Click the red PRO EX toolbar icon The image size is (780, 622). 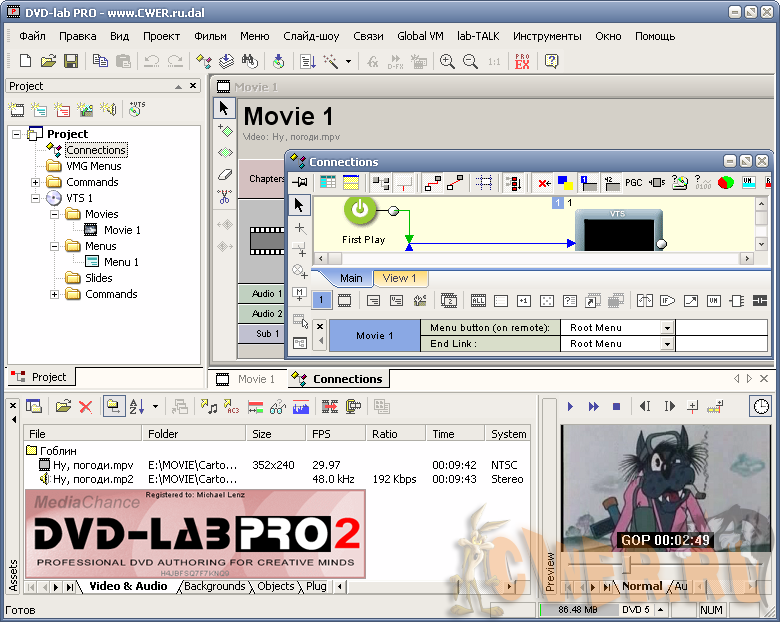(522, 61)
